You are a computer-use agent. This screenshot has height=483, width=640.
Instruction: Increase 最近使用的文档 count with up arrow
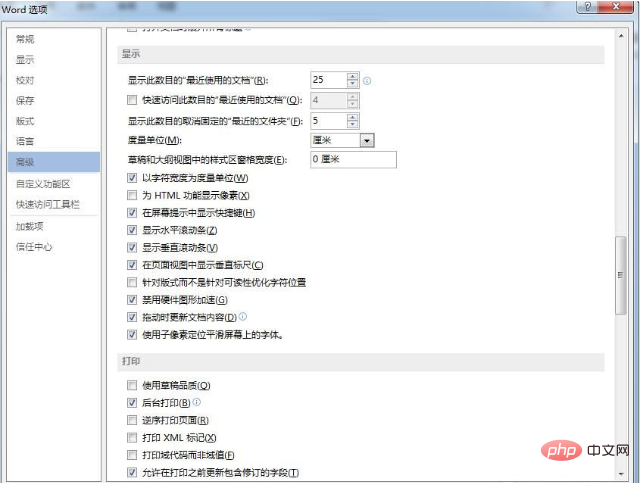click(352, 75)
